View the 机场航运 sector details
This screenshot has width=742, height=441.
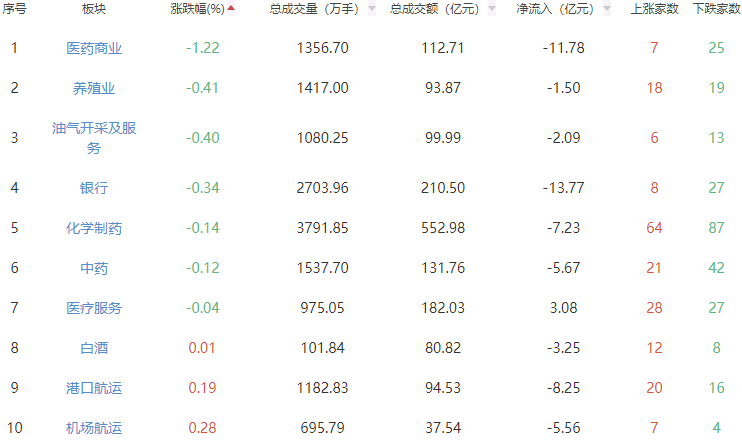pos(94,428)
